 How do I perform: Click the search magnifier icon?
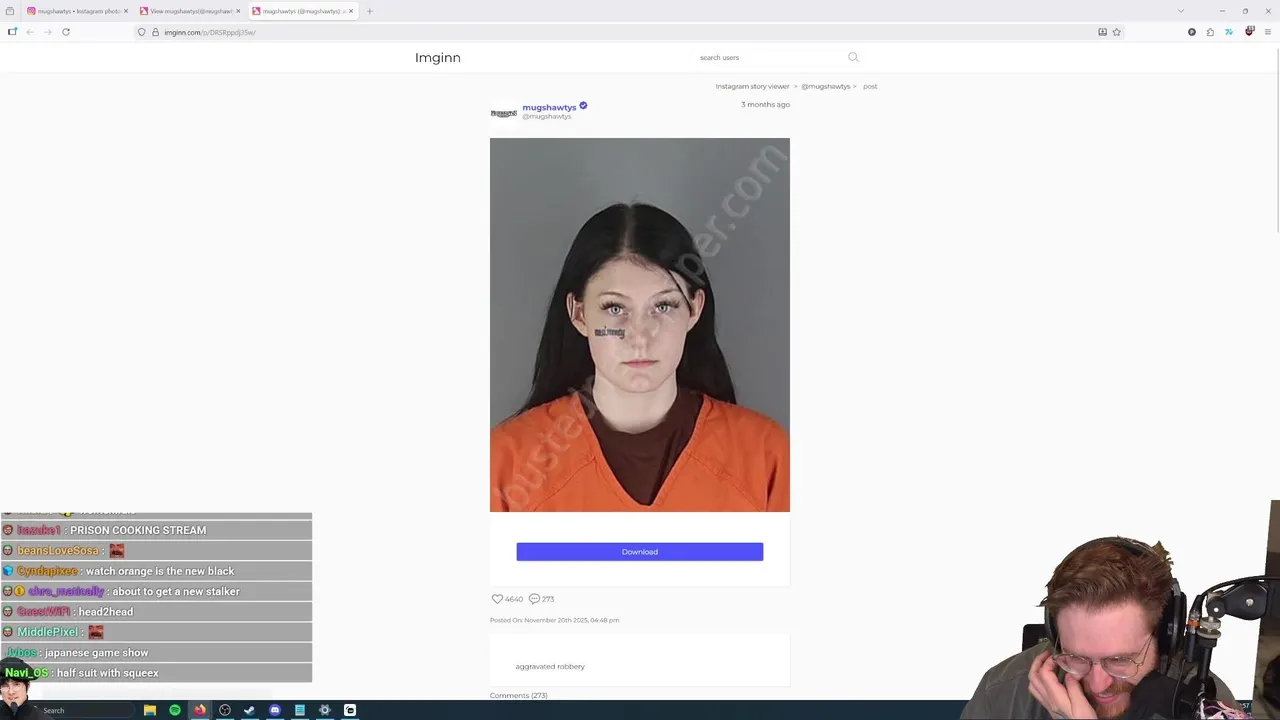coord(853,57)
